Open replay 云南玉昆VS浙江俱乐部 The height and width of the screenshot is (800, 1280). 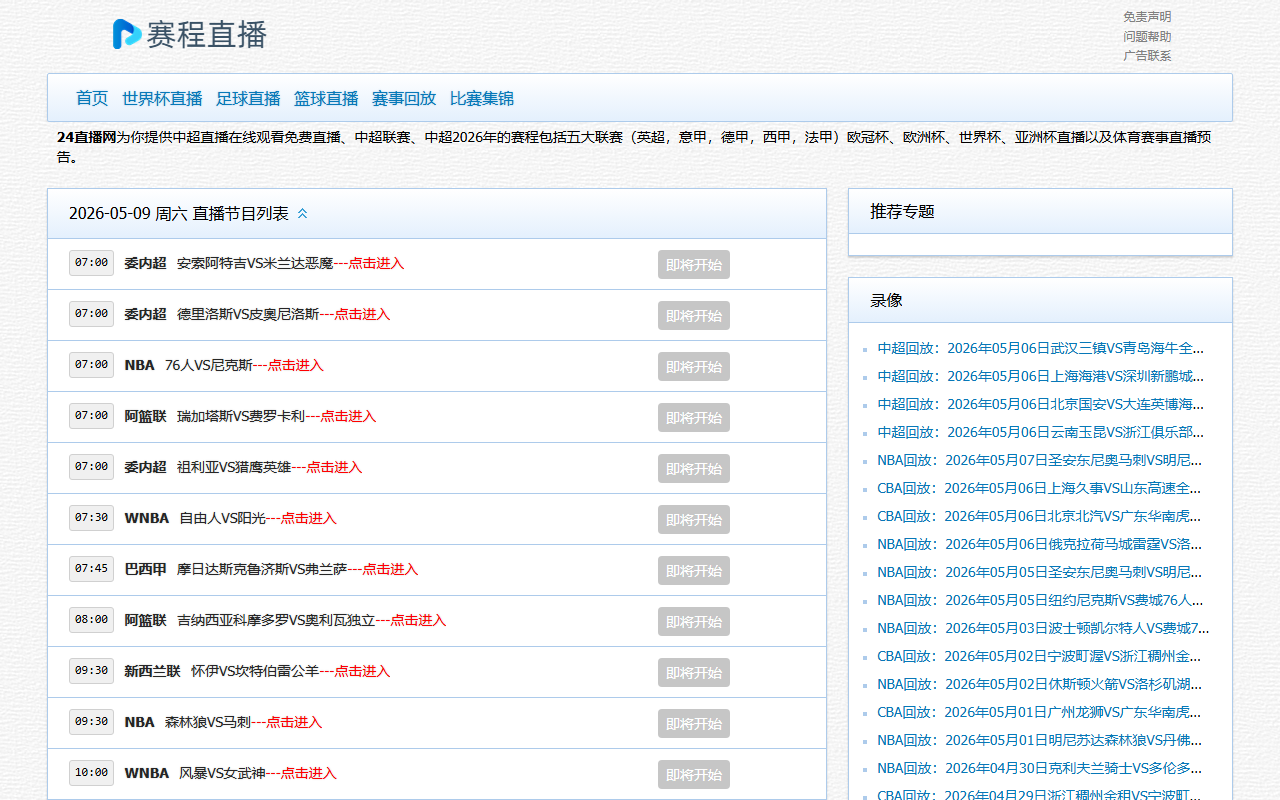click(1040, 432)
